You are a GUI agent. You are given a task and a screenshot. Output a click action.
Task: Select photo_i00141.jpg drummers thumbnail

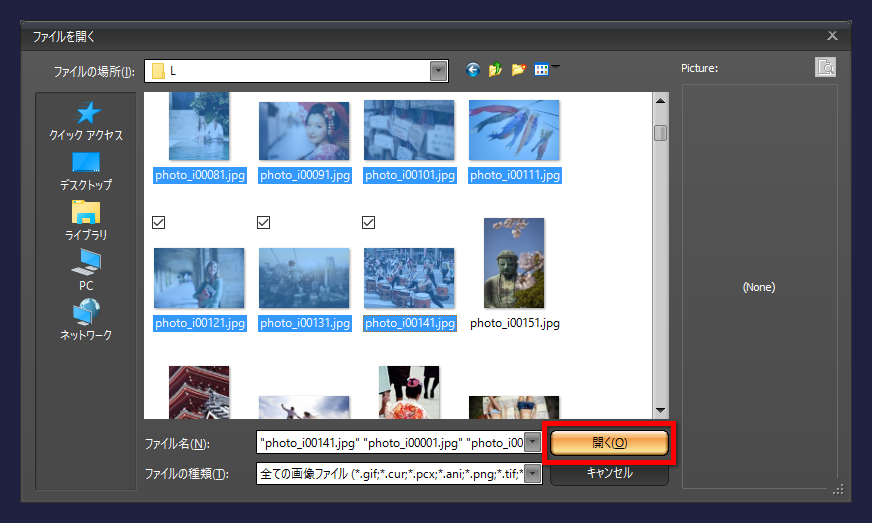[x=409, y=278]
